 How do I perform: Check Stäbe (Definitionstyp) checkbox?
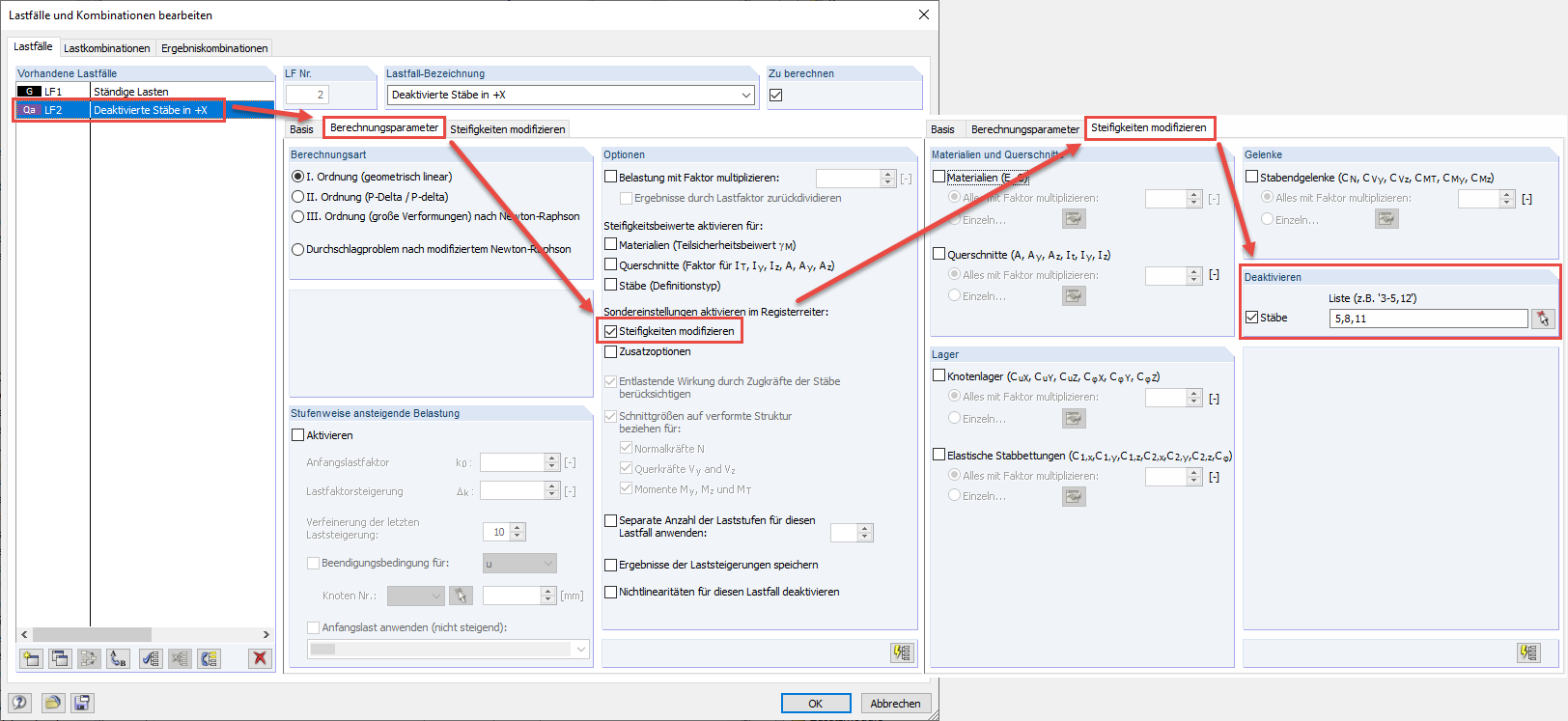click(610, 285)
